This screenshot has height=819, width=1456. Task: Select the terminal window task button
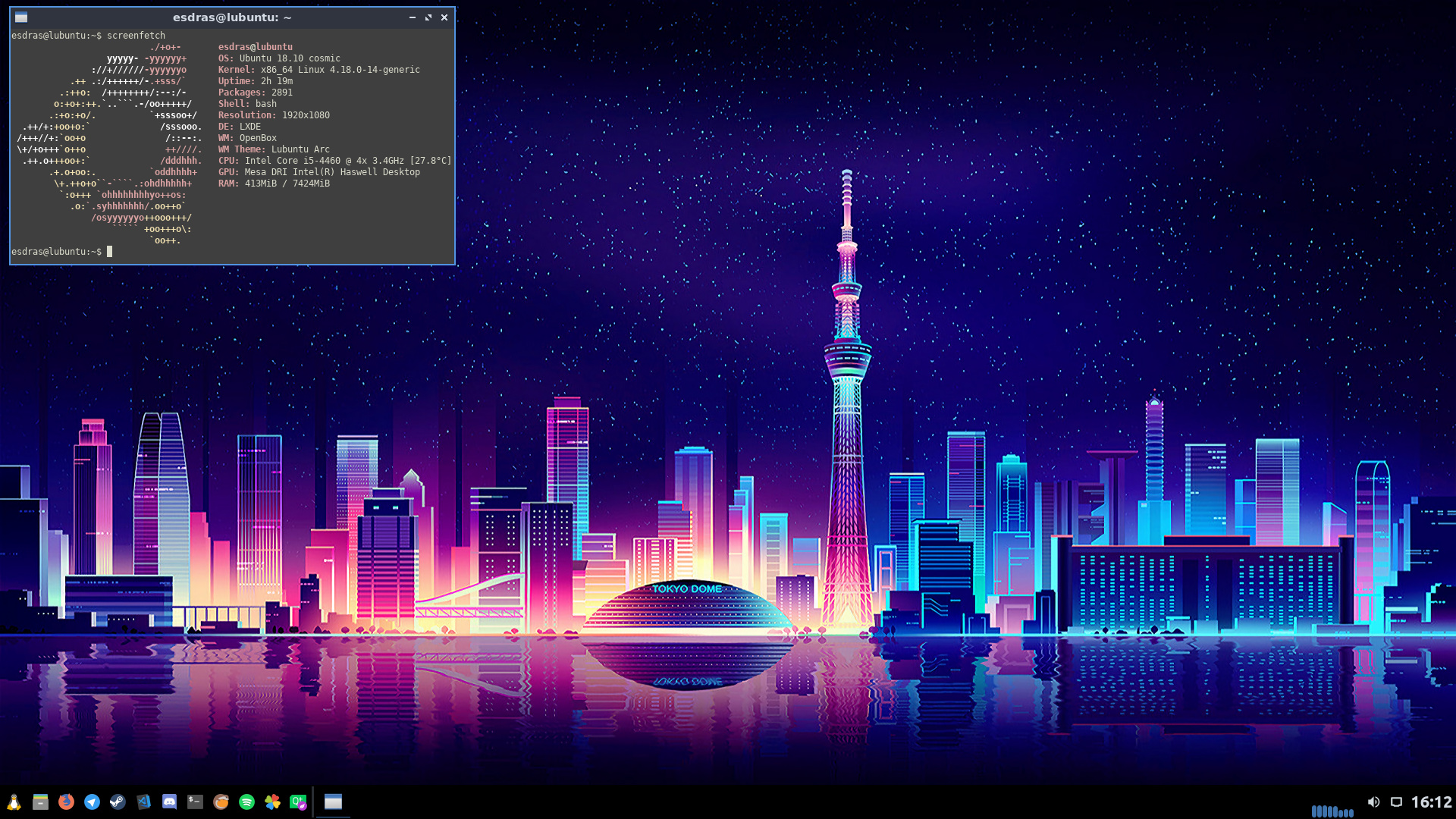[333, 802]
